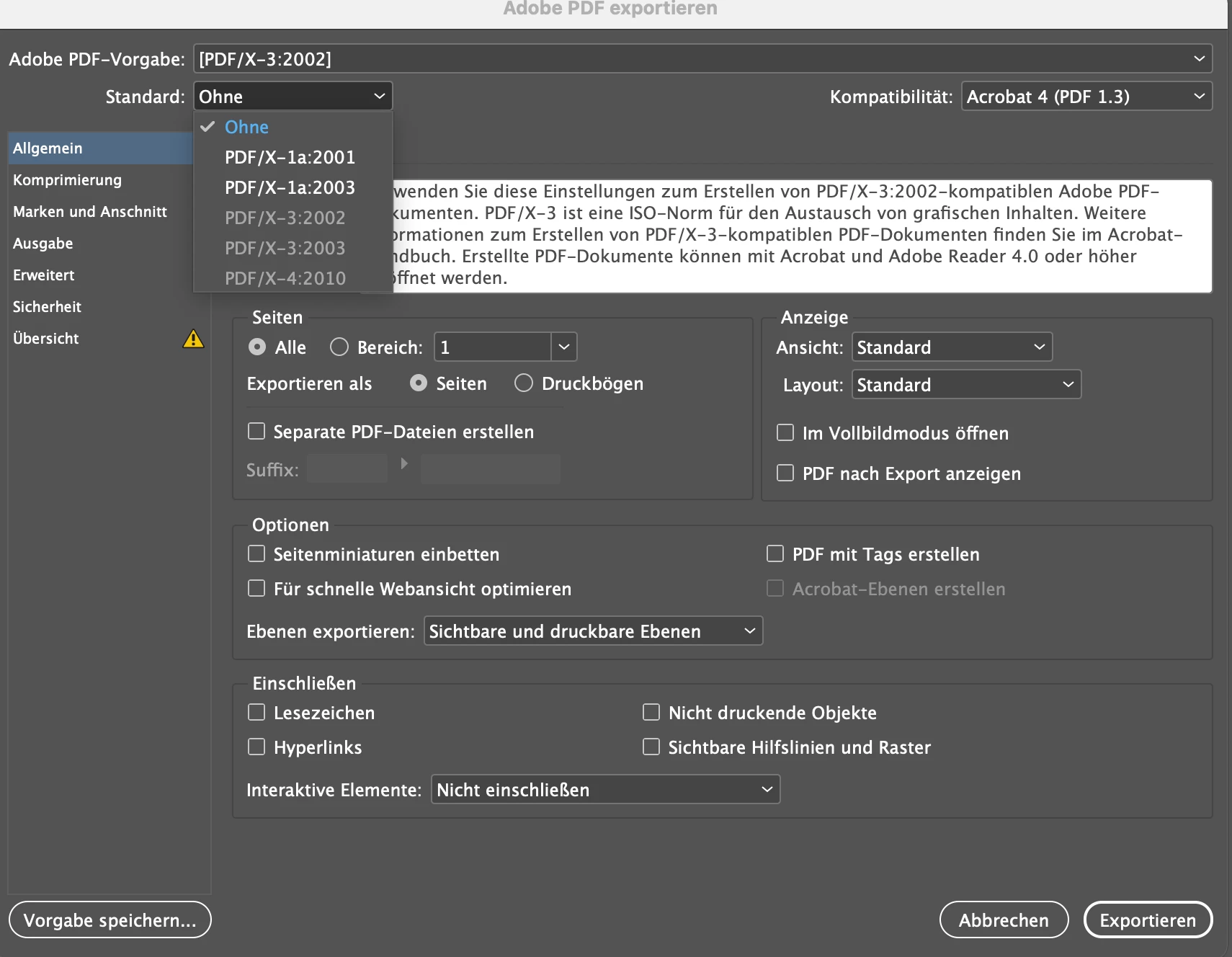
Task: Toggle the Hyperlinks checkbox
Action: (256, 747)
